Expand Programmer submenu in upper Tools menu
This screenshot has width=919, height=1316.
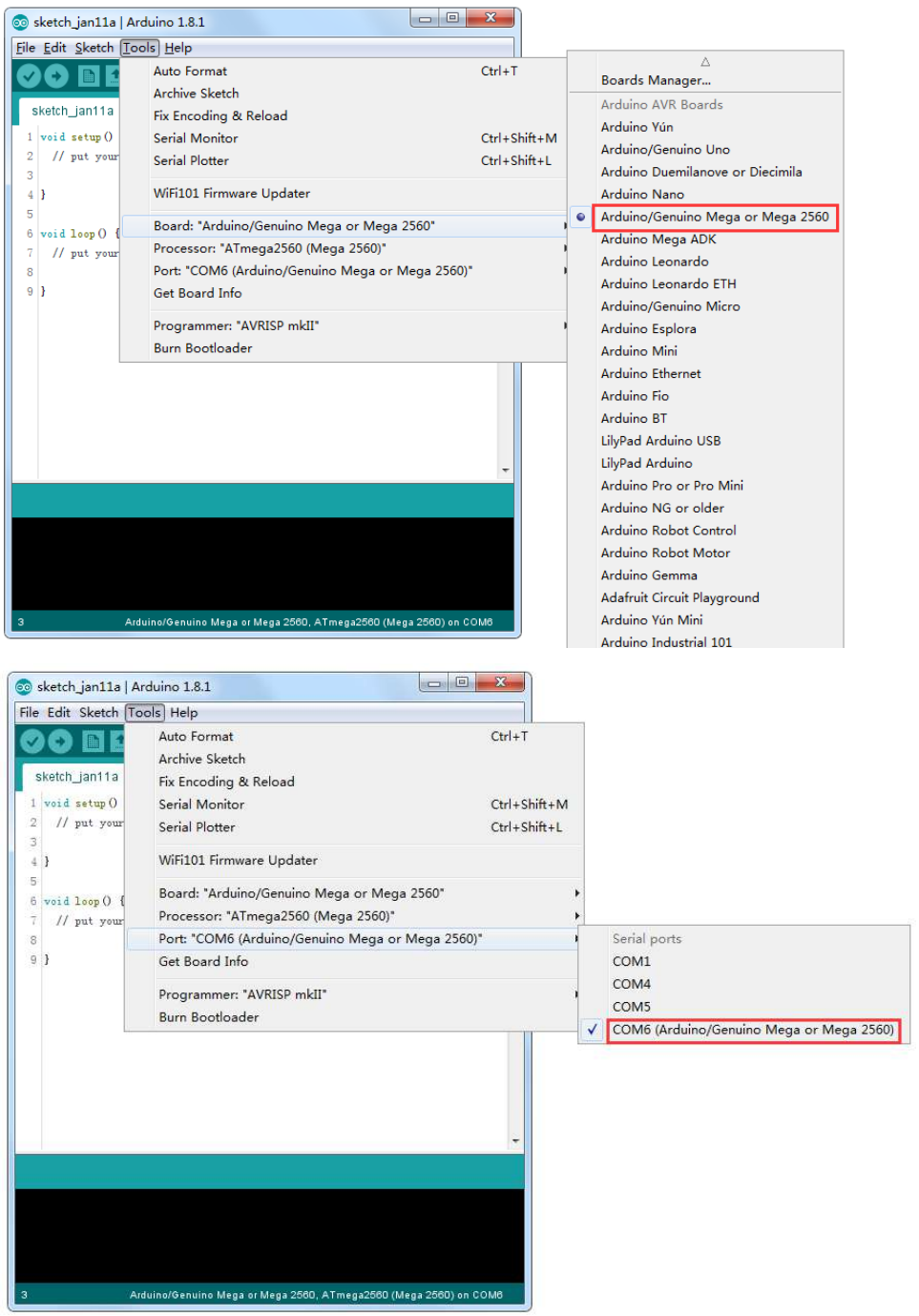(x=345, y=326)
